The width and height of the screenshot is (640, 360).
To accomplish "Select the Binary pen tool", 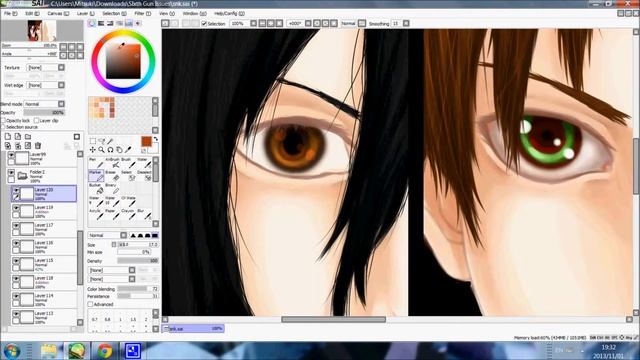I will click(x=112, y=188).
